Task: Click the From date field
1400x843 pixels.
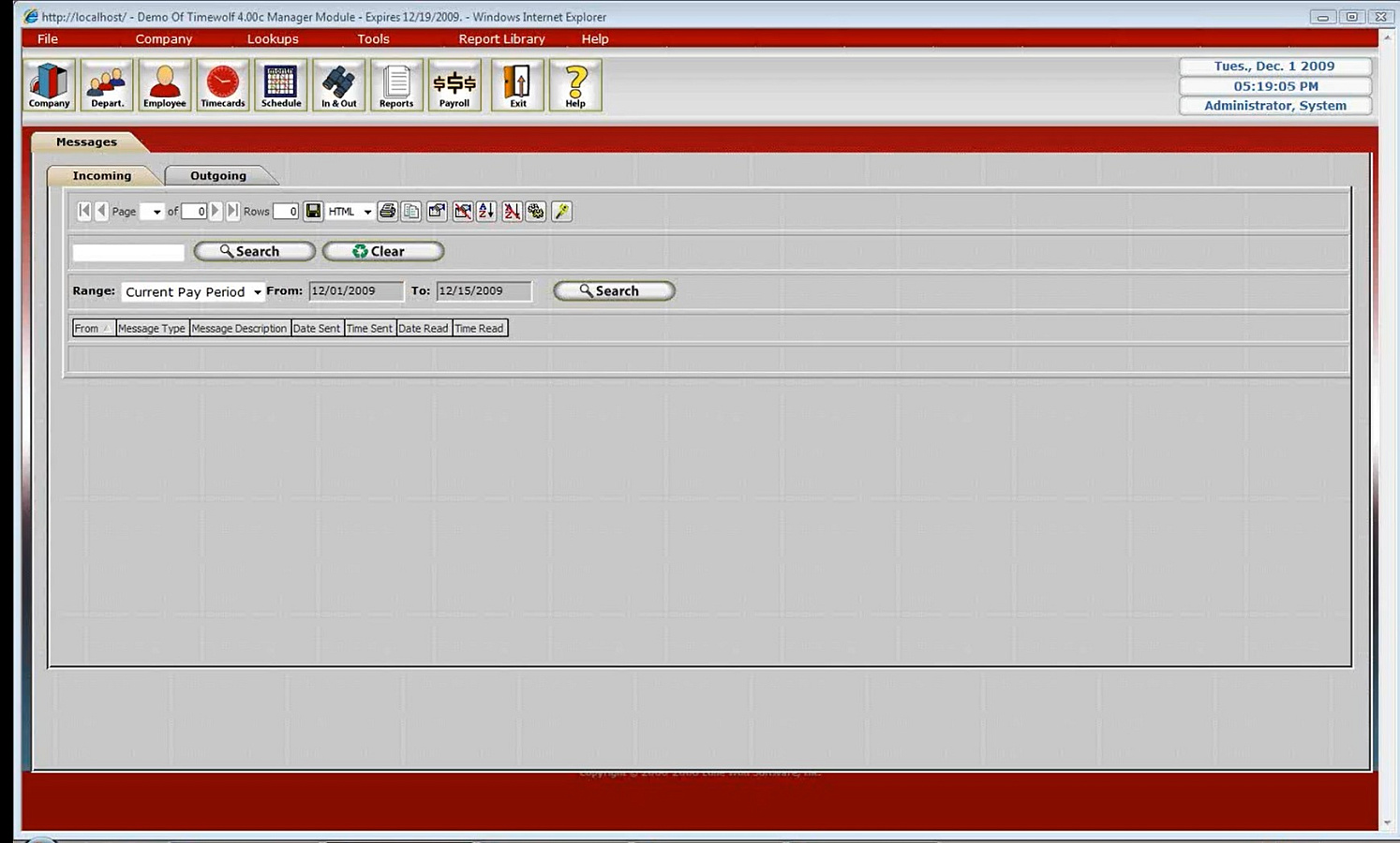Action: (356, 291)
